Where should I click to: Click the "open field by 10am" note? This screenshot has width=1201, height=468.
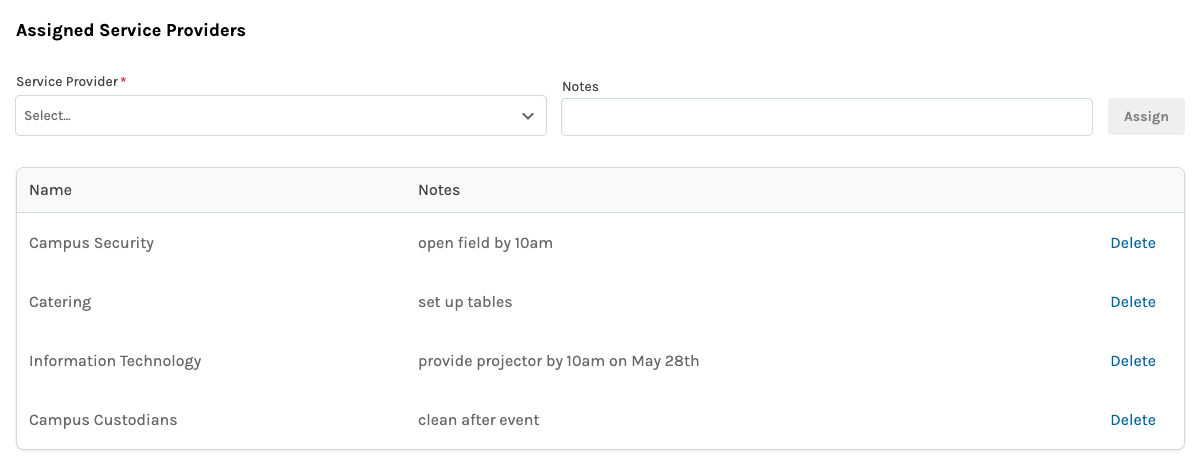pos(485,243)
